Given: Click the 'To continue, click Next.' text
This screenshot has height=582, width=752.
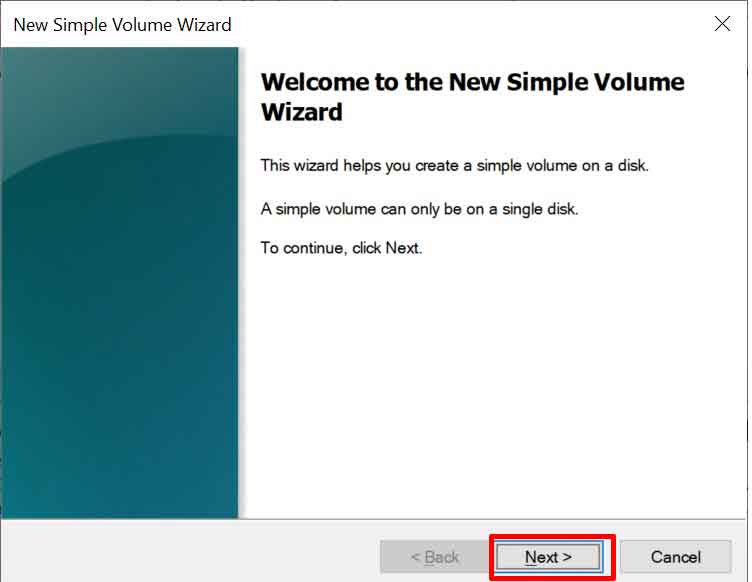Looking at the screenshot, I should click(x=341, y=248).
